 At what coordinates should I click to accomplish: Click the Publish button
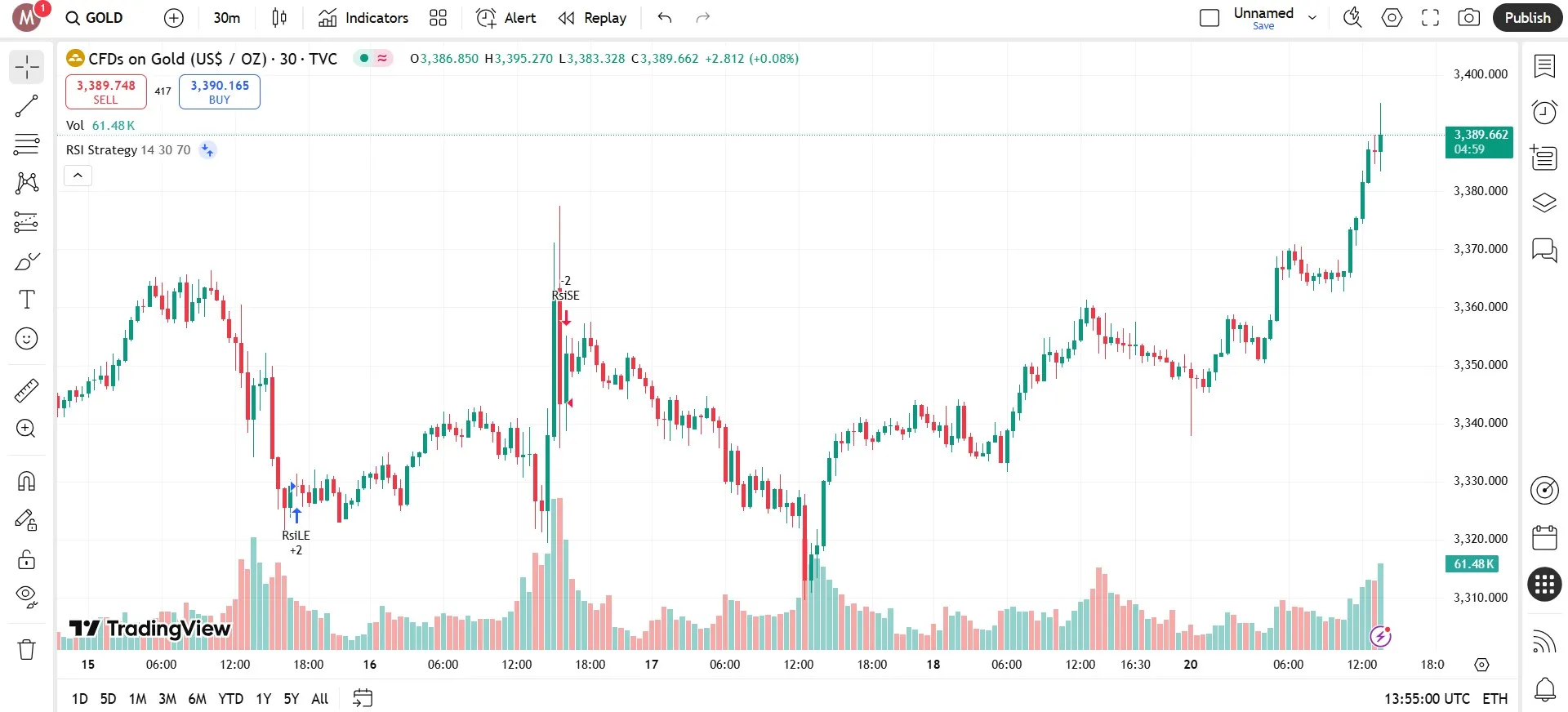pyautogui.click(x=1527, y=18)
